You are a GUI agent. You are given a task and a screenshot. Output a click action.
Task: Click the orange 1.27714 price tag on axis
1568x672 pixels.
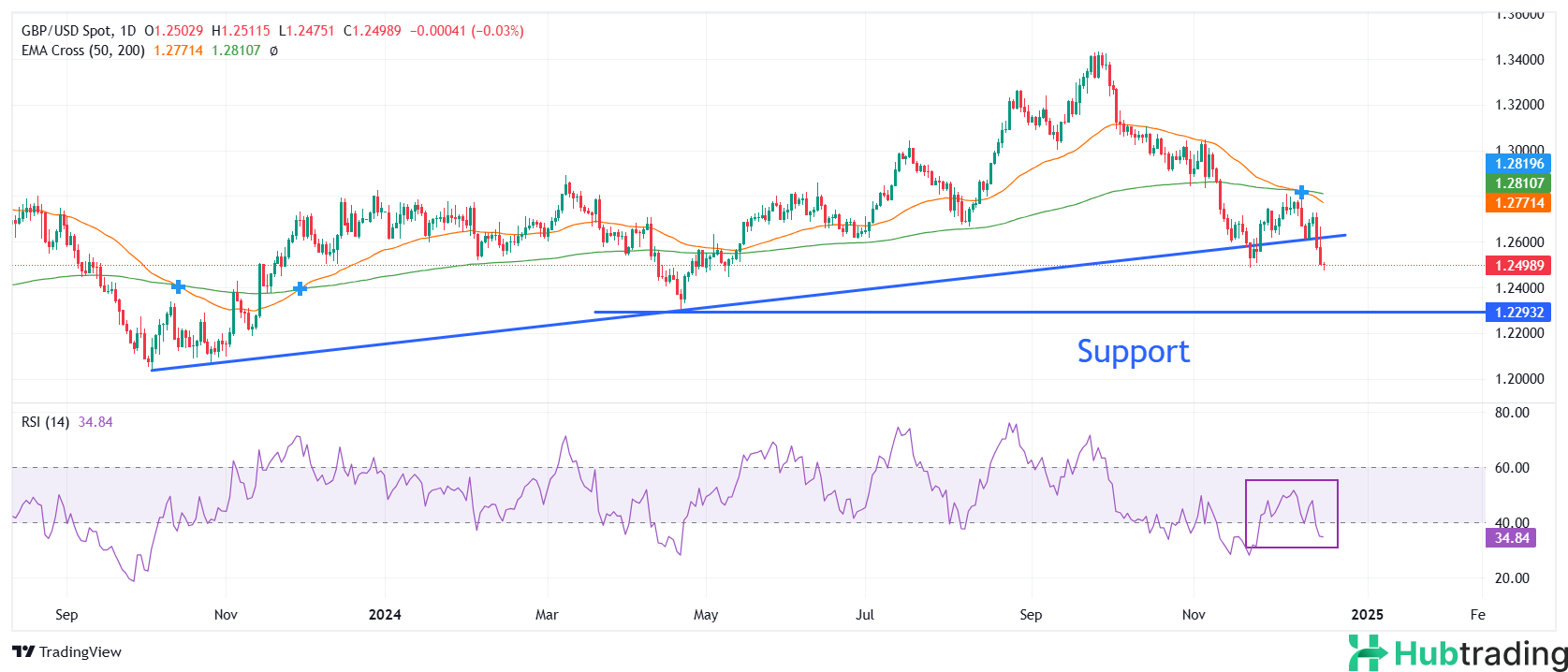point(1518,203)
